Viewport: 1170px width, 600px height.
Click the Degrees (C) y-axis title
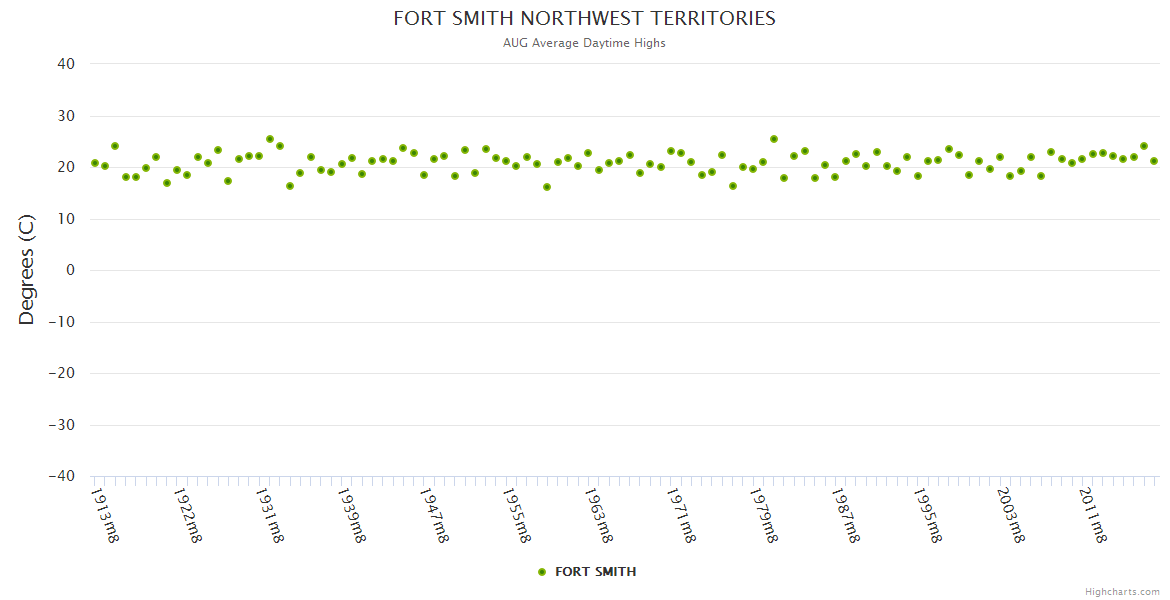tap(27, 270)
